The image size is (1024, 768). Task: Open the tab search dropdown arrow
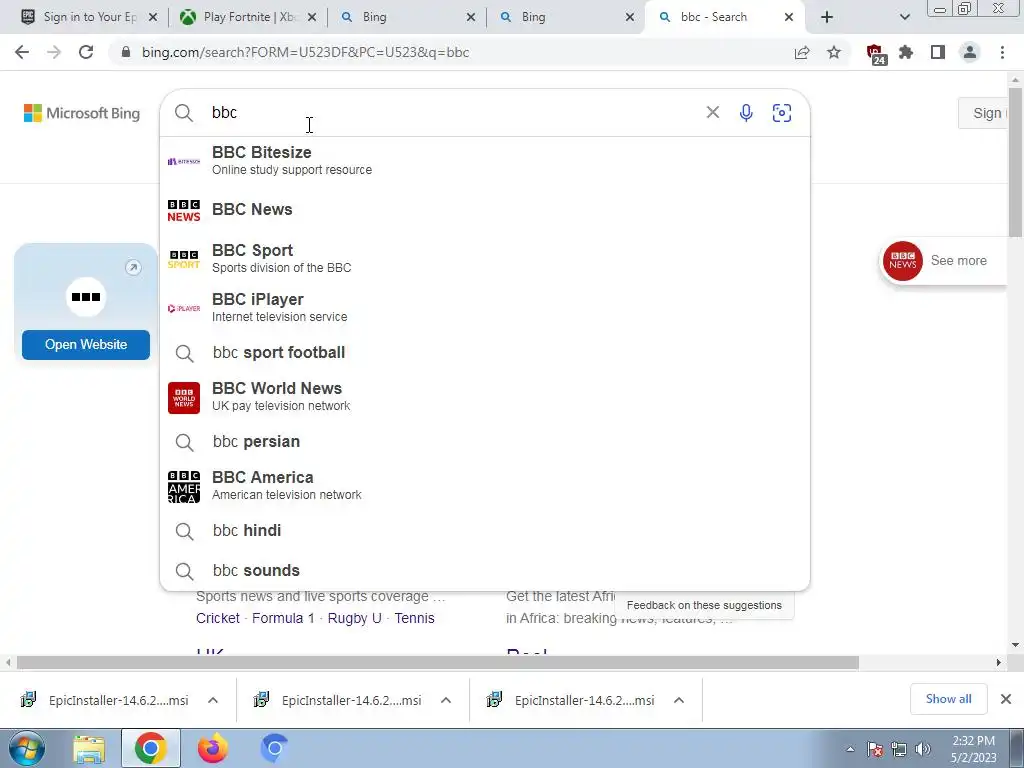pos(904,17)
